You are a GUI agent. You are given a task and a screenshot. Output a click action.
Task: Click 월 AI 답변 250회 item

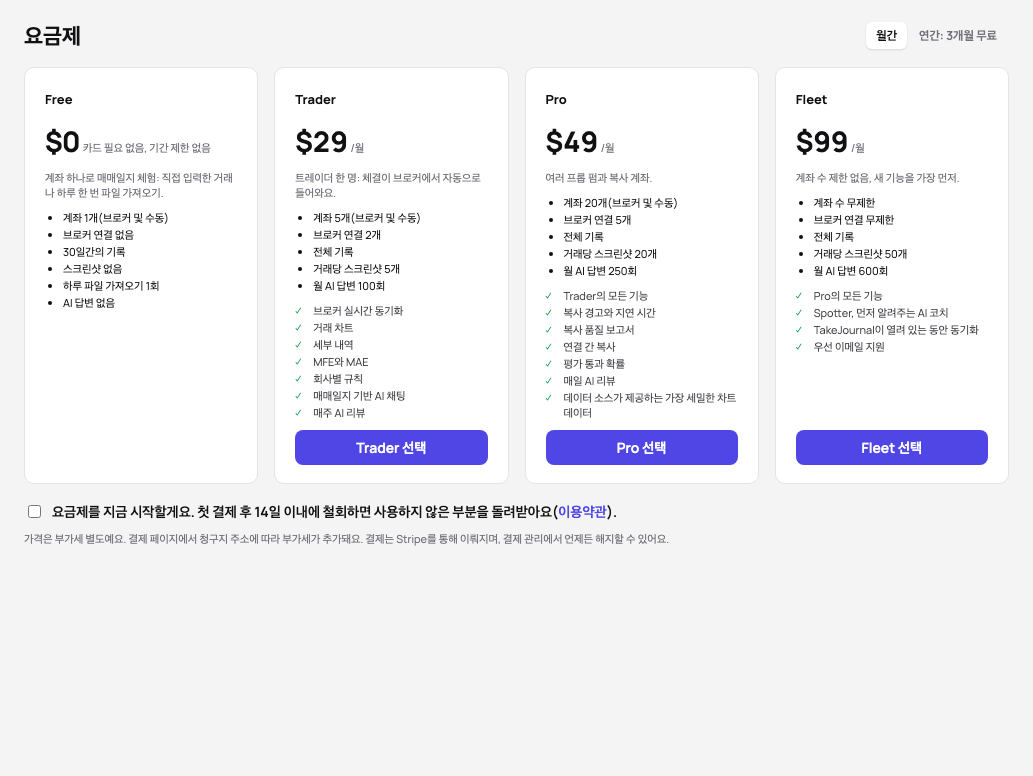(600, 271)
